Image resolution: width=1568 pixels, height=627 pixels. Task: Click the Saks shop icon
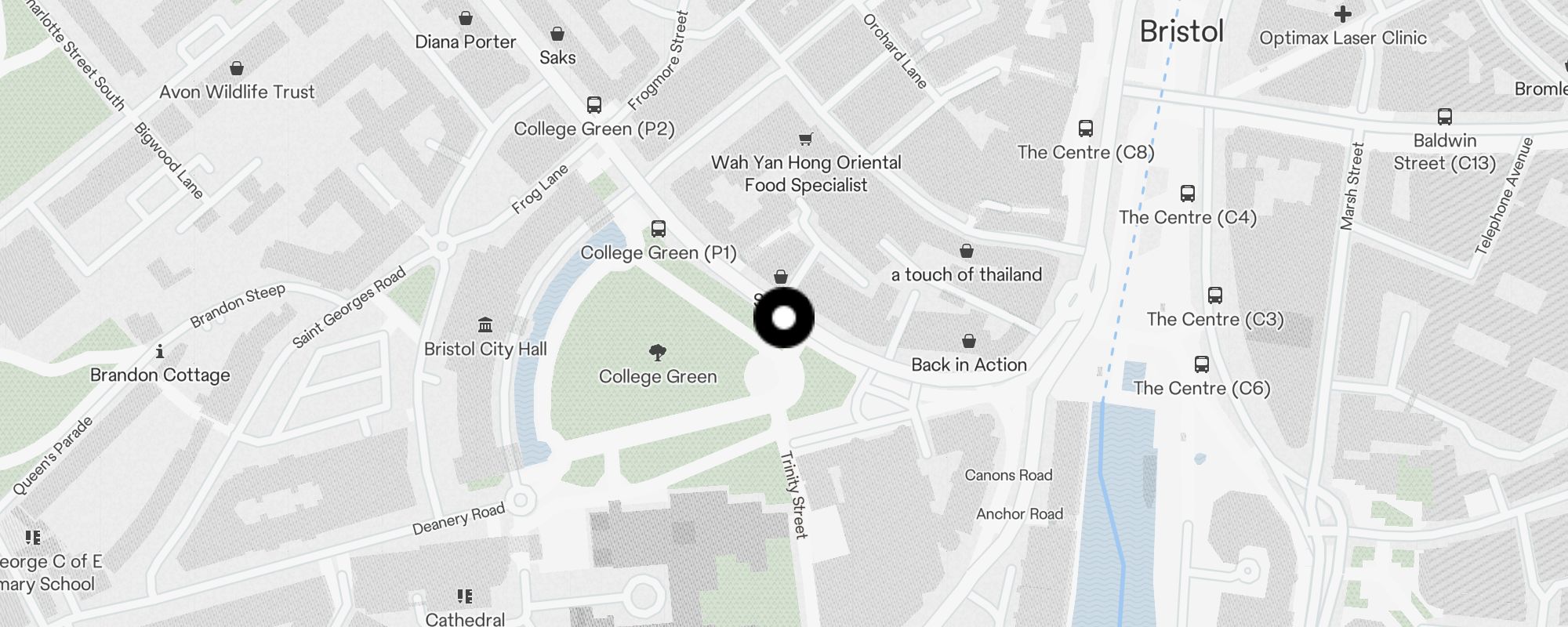[557, 34]
